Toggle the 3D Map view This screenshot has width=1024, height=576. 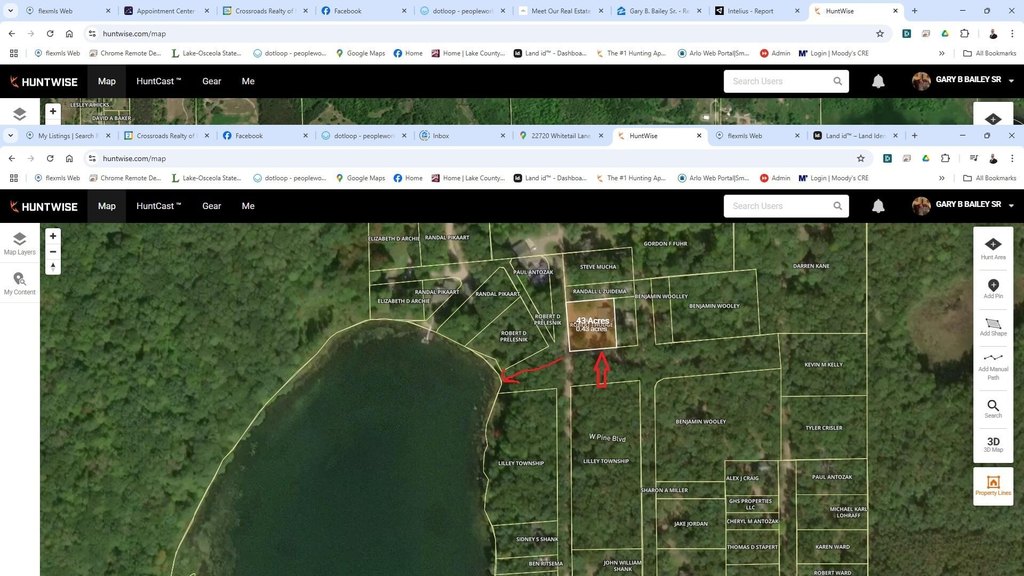pos(992,444)
